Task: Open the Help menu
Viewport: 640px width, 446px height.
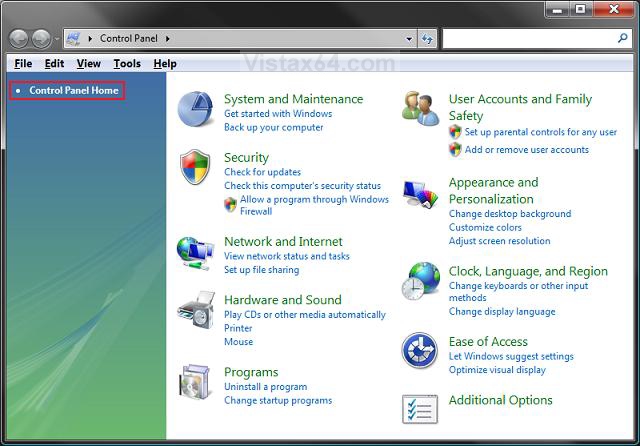Action: pyautogui.click(x=165, y=64)
